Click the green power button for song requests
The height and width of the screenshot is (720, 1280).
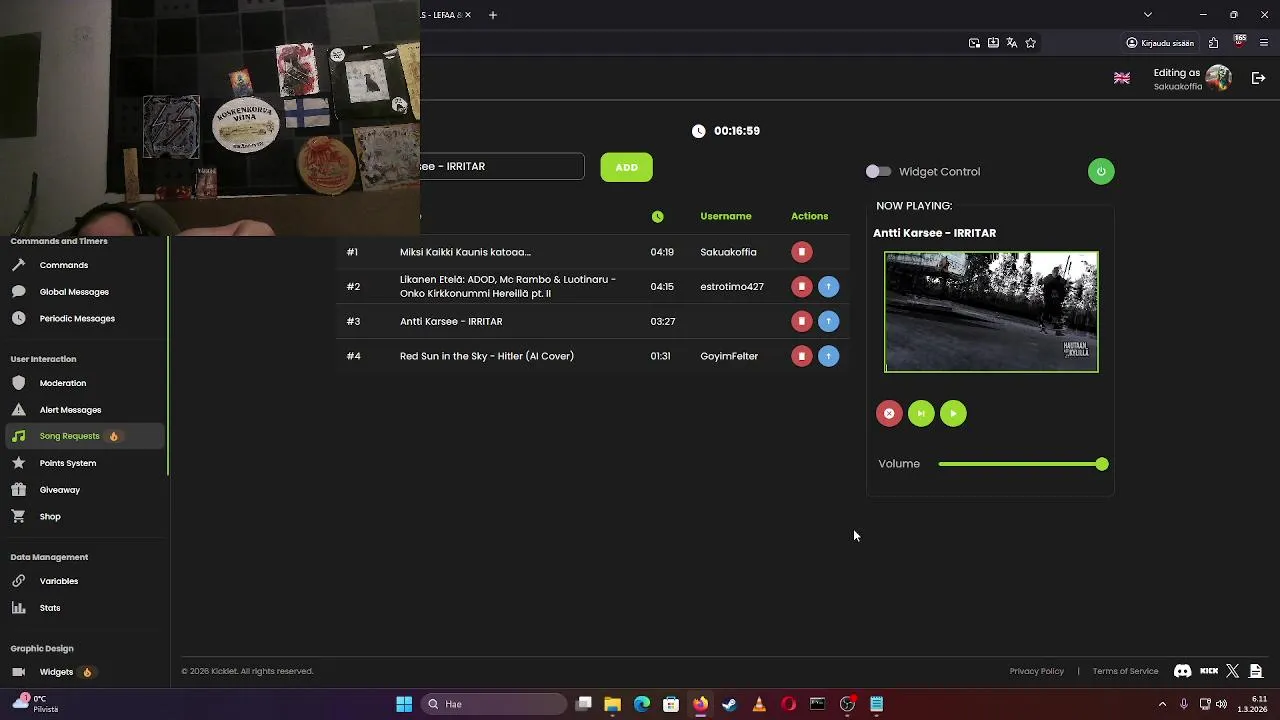(x=1101, y=171)
